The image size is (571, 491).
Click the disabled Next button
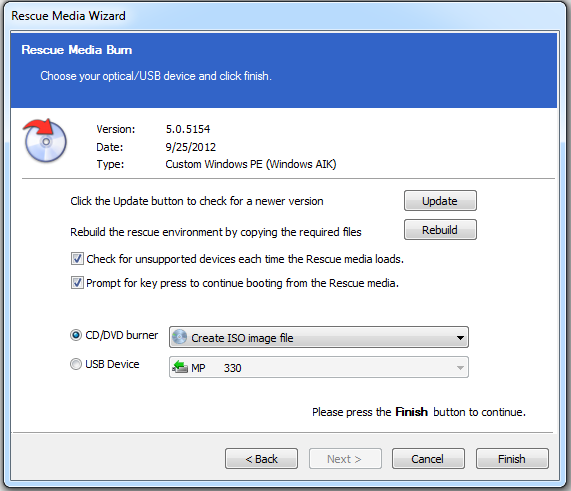pos(345,459)
